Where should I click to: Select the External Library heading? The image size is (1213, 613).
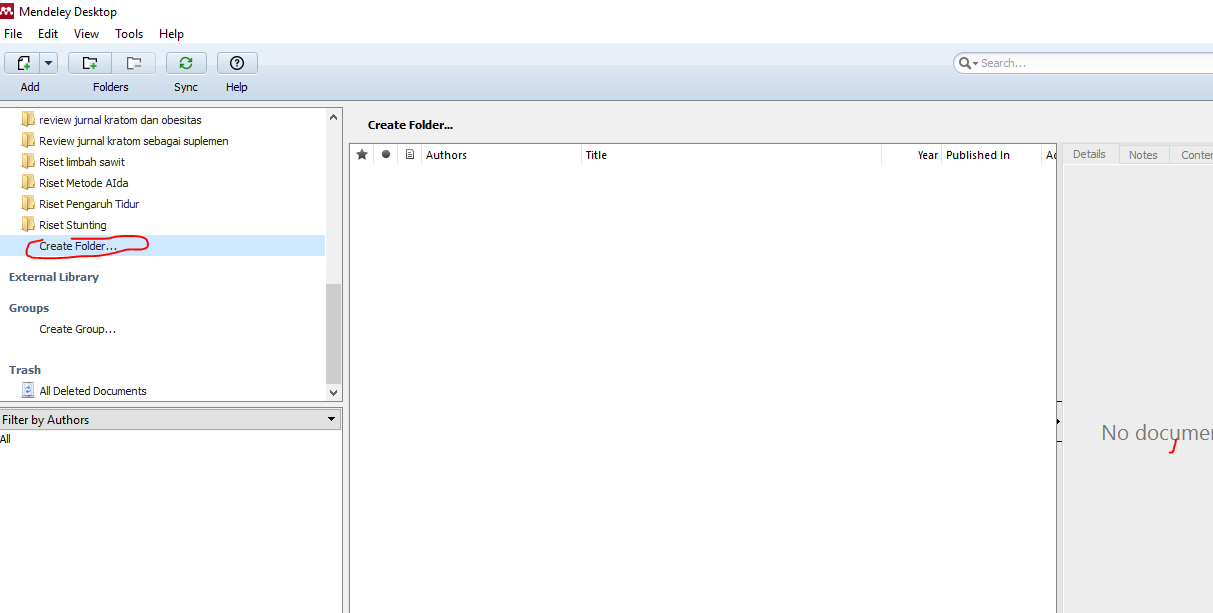tap(54, 277)
